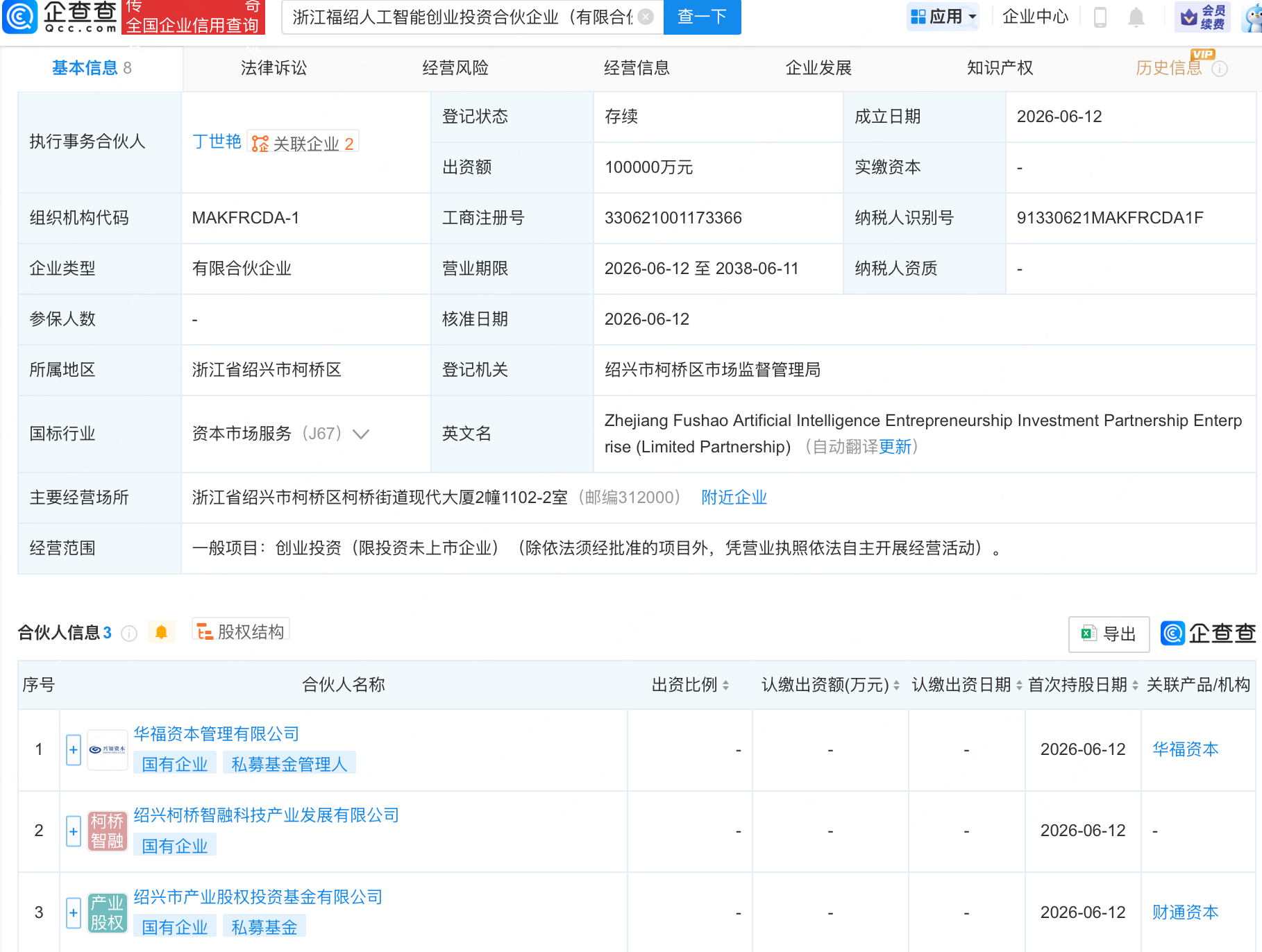Open 企业中心 link in header

point(1035,17)
